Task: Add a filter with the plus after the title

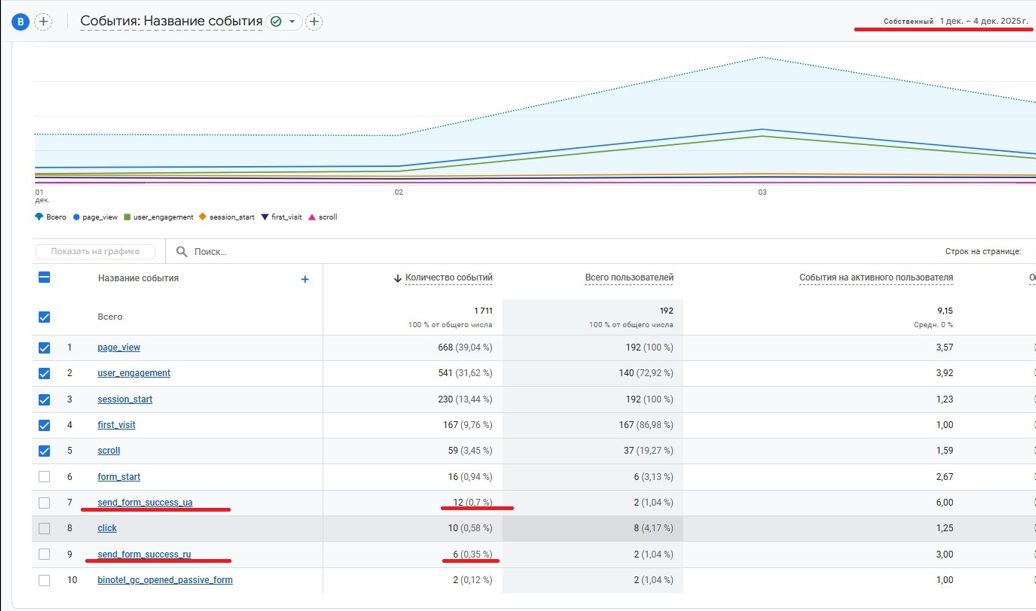Action: point(314,22)
